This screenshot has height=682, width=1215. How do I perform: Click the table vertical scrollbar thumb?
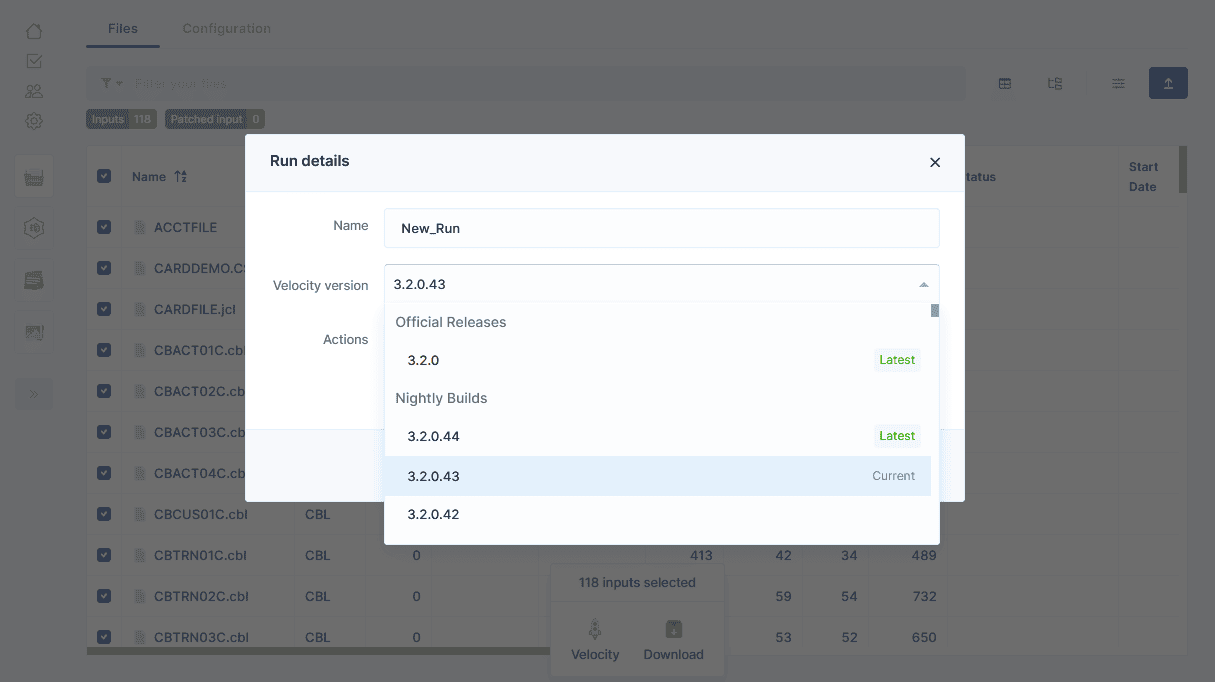tap(1183, 170)
